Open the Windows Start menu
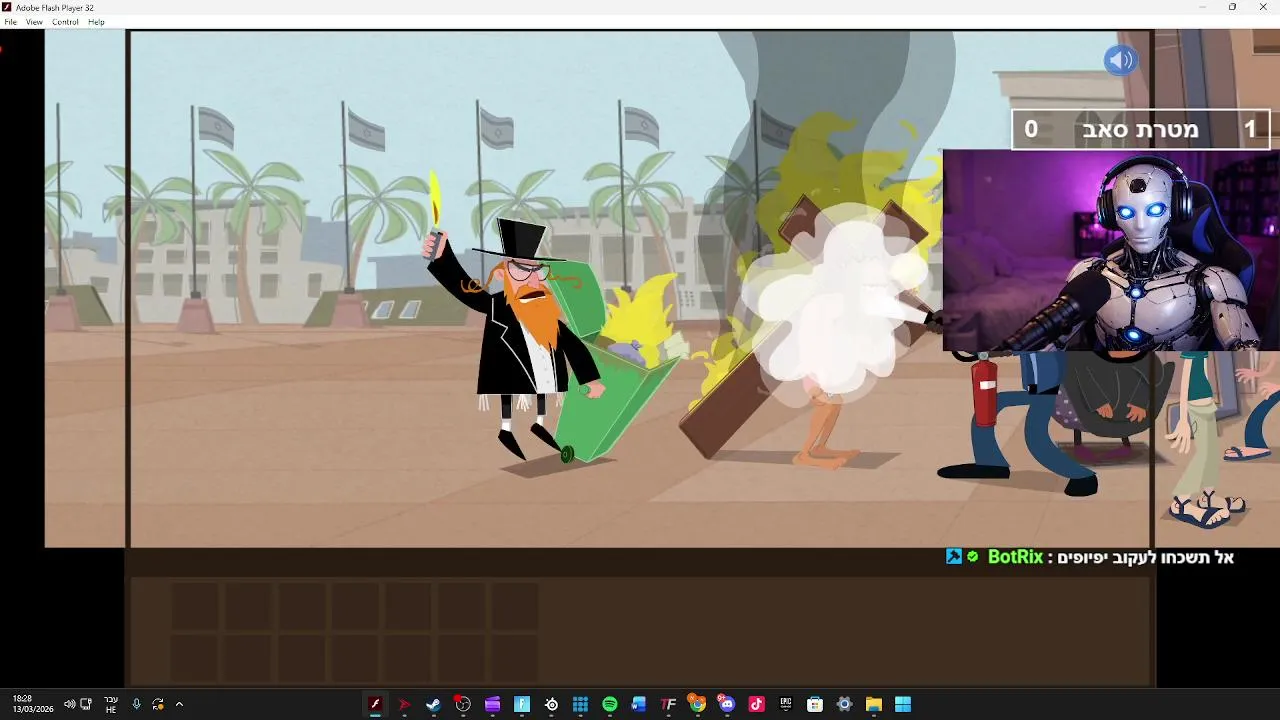 point(903,704)
